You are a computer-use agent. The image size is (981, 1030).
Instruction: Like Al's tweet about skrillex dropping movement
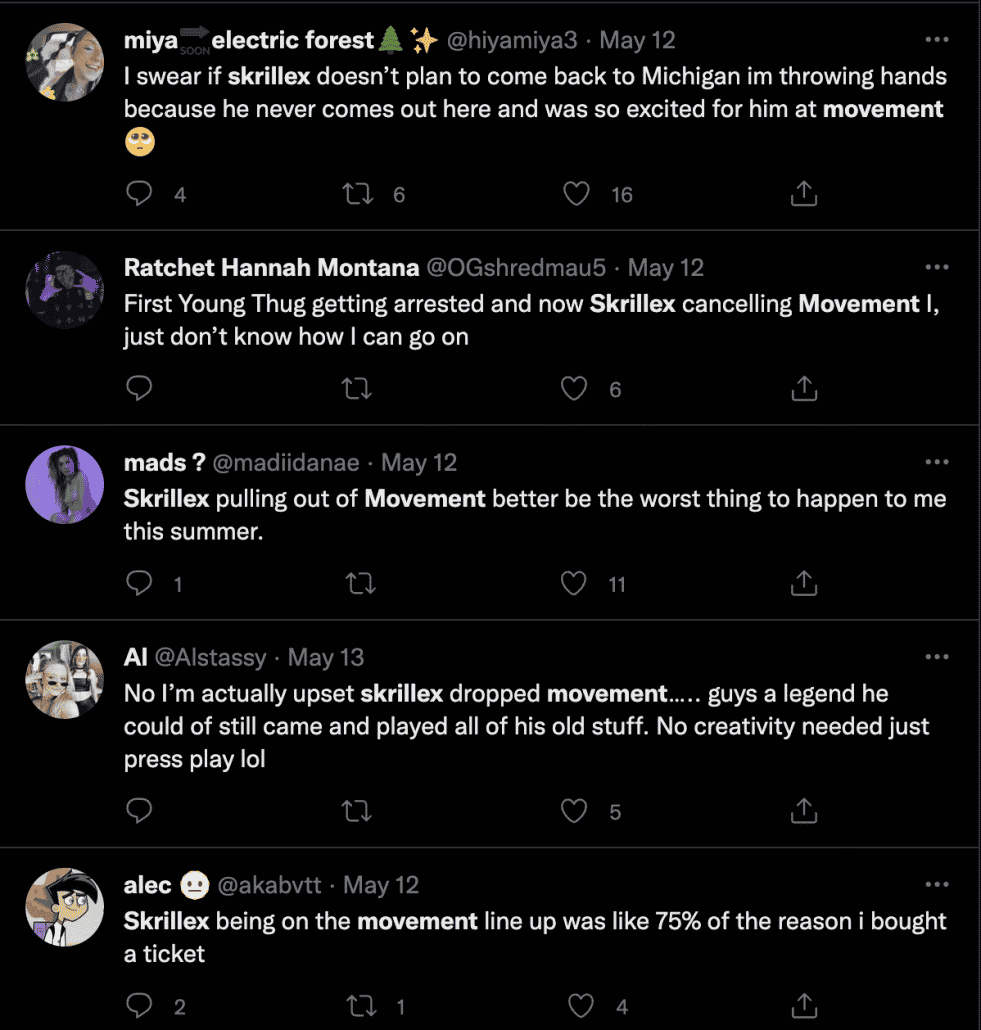pos(574,810)
